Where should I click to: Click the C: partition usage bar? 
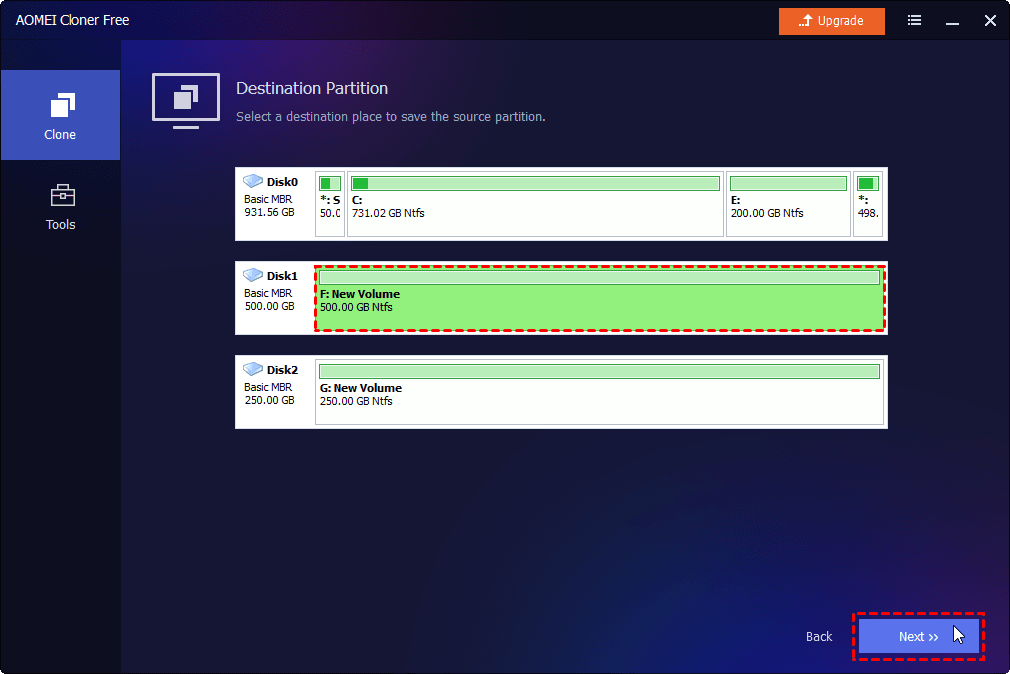click(x=535, y=184)
